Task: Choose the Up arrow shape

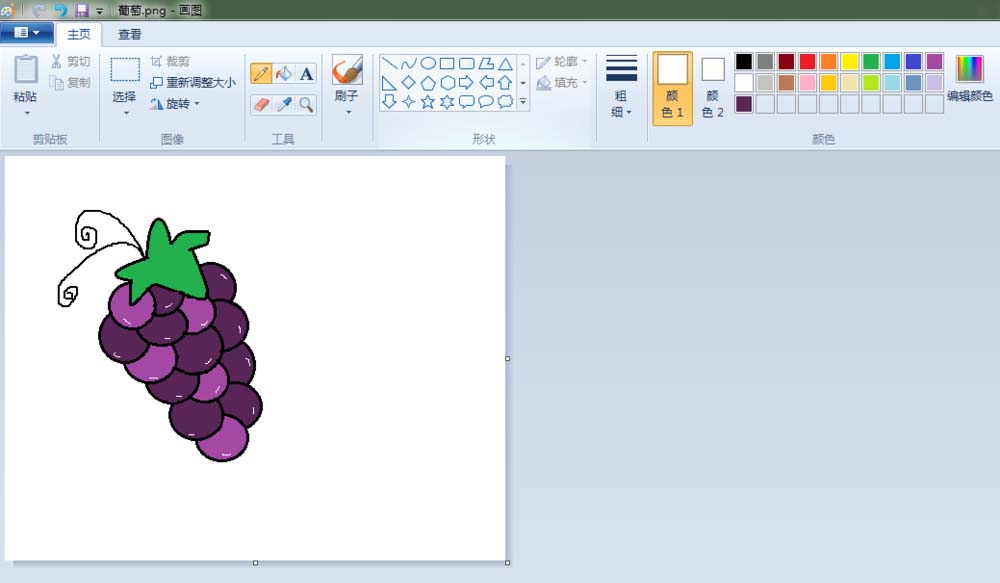Action: pos(505,82)
